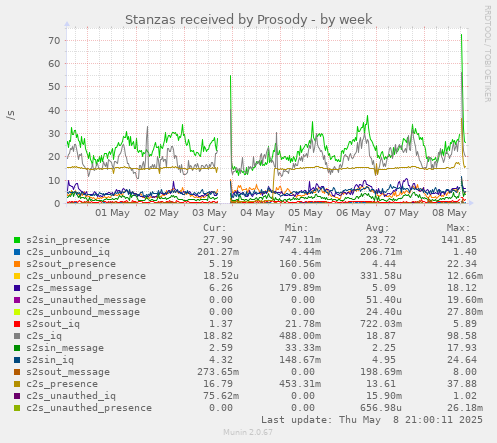Click the Cur: column header
Screen dimensions: 497x443
(215, 228)
